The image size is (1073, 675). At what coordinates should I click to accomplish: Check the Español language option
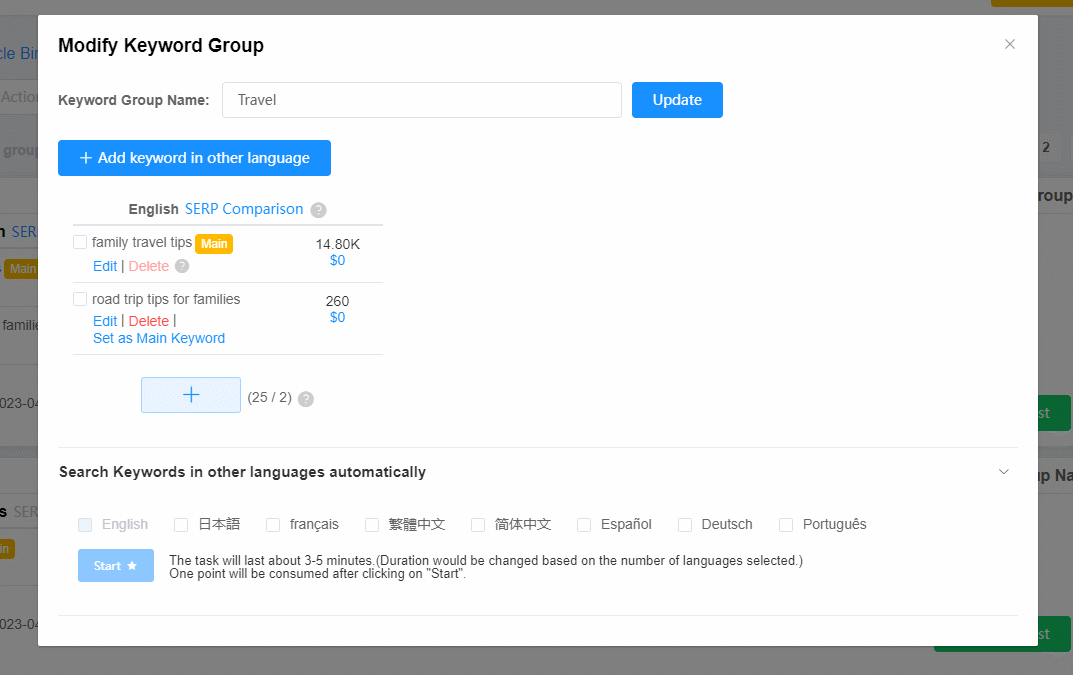pos(584,525)
